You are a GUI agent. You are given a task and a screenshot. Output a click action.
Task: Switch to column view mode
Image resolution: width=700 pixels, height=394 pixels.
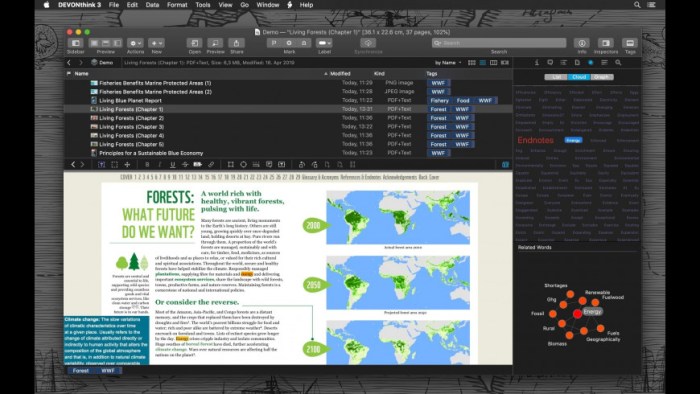tap(493, 62)
